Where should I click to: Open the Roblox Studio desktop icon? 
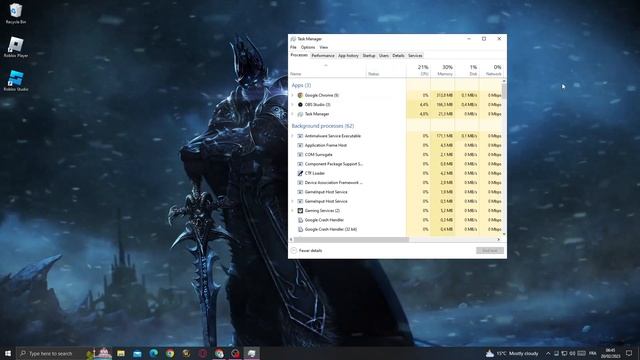pos(16,80)
